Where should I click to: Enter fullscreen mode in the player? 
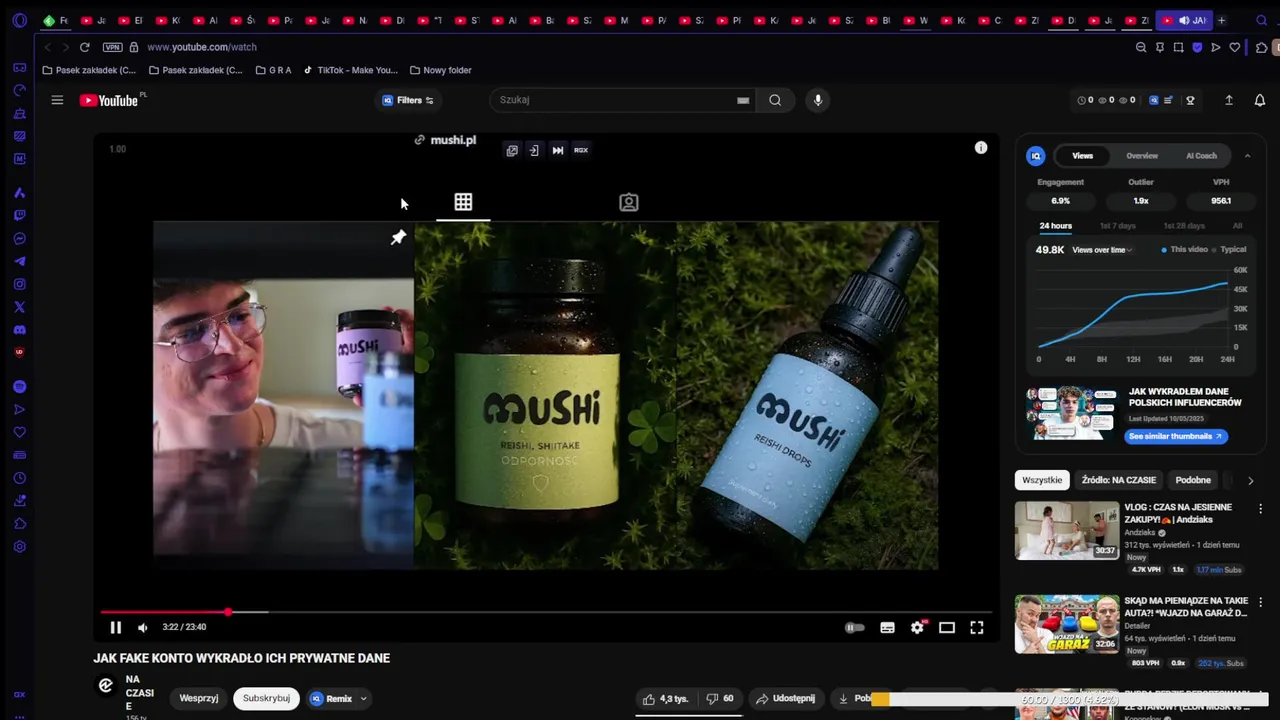point(977,627)
